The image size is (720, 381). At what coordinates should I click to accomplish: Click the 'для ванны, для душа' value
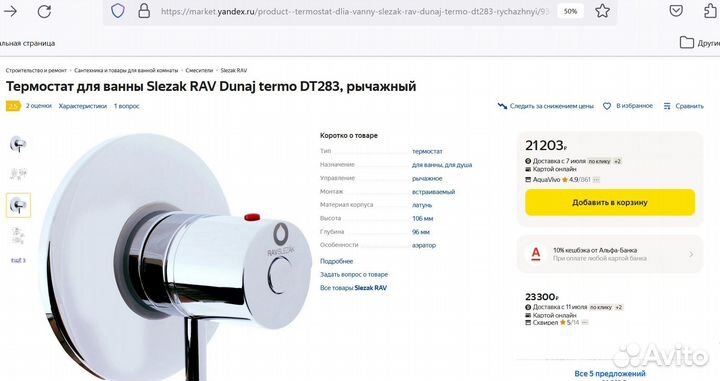442,165
